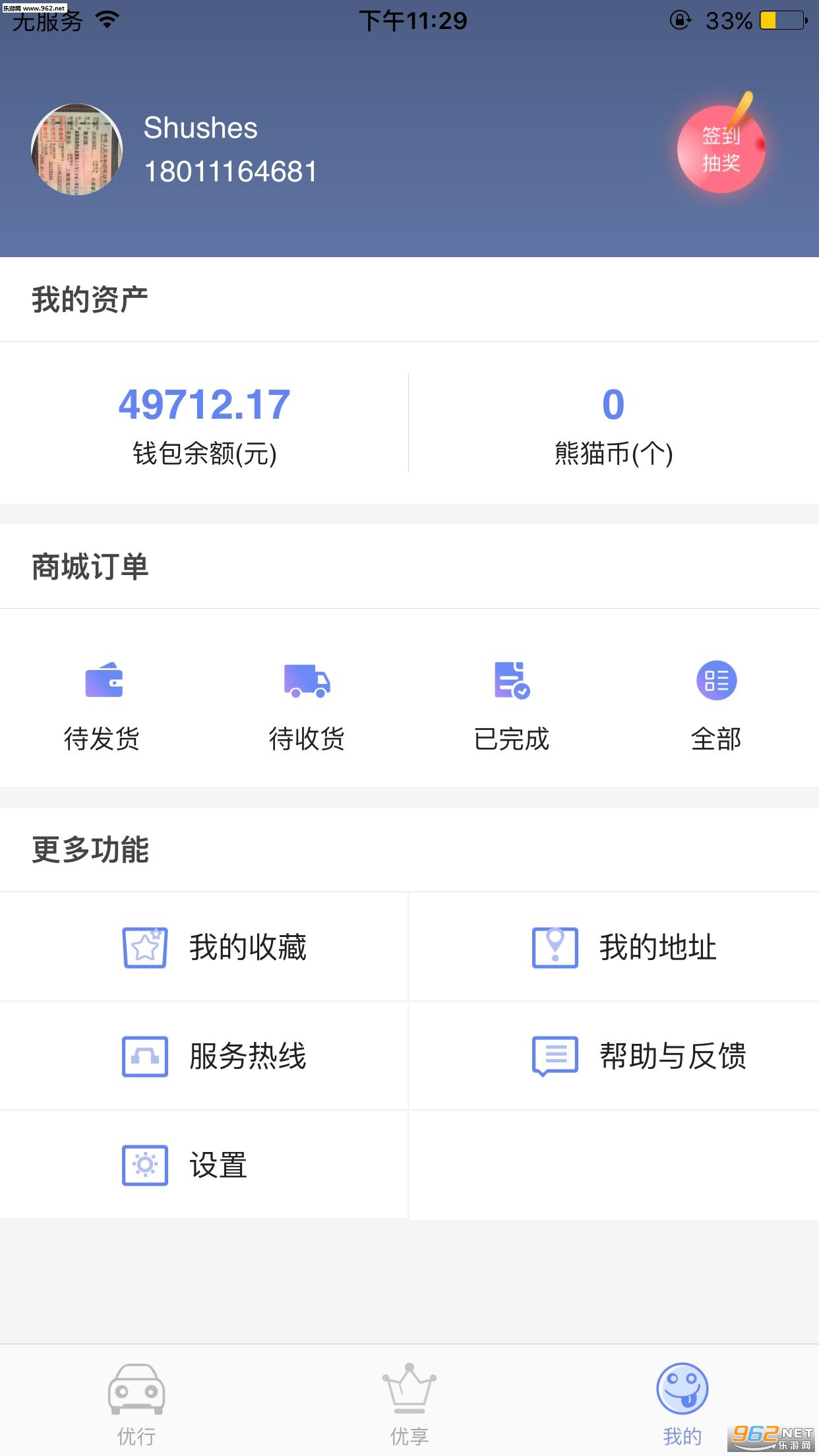This screenshot has width=819, height=1456.
Task: Tap the 签到抽奖 check-in lottery button
Action: pos(721,148)
